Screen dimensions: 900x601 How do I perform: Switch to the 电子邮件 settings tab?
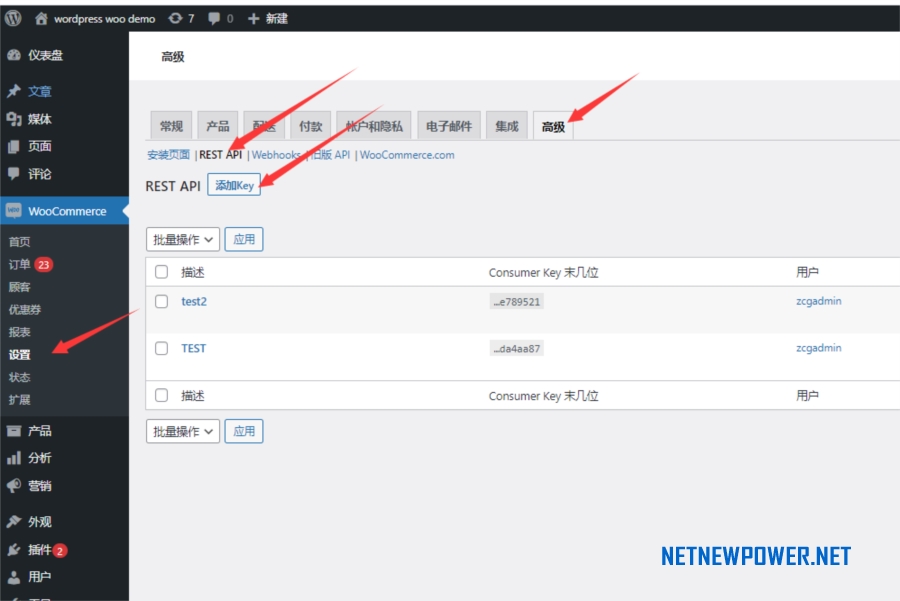[449, 126]
